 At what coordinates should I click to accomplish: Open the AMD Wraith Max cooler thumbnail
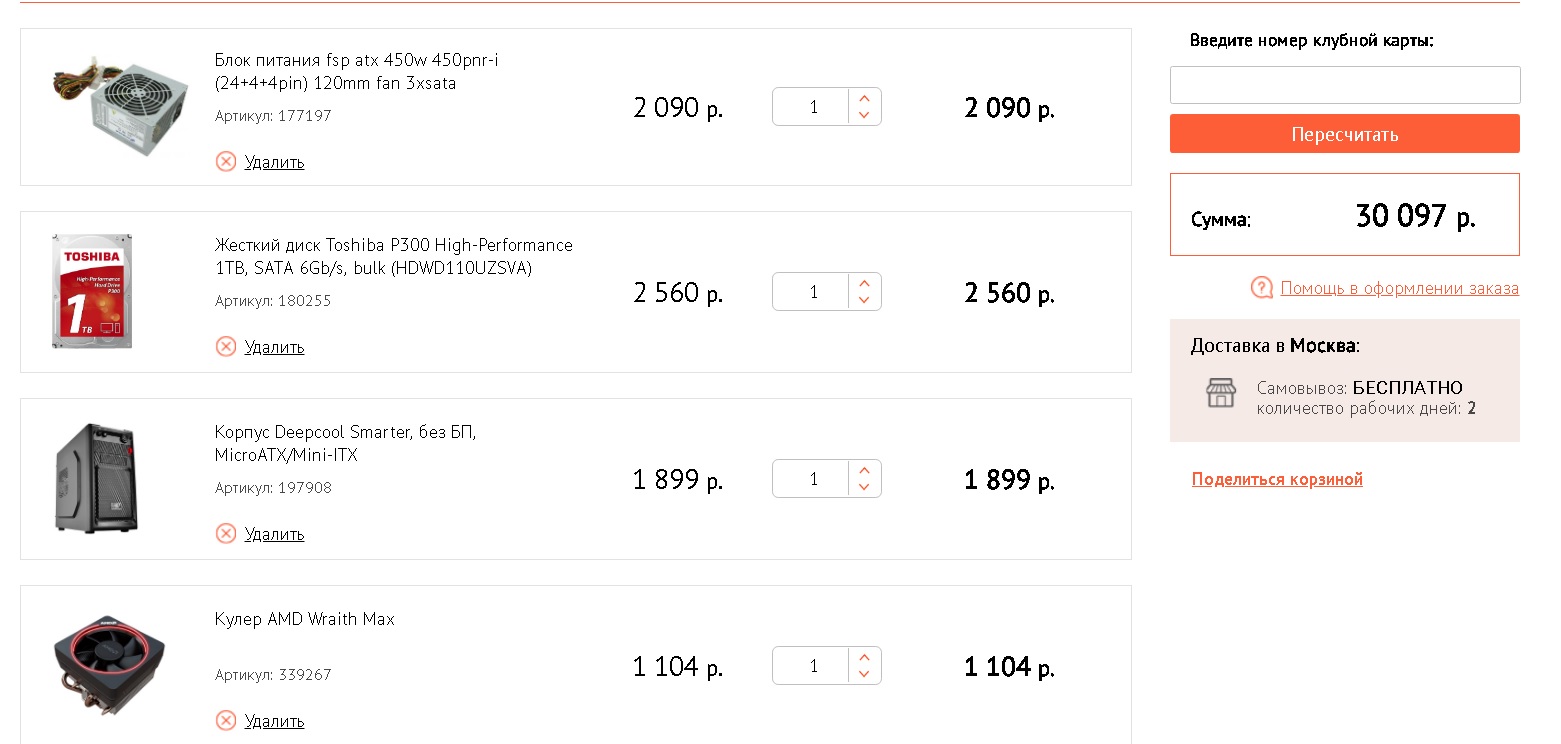coord(96,666)
